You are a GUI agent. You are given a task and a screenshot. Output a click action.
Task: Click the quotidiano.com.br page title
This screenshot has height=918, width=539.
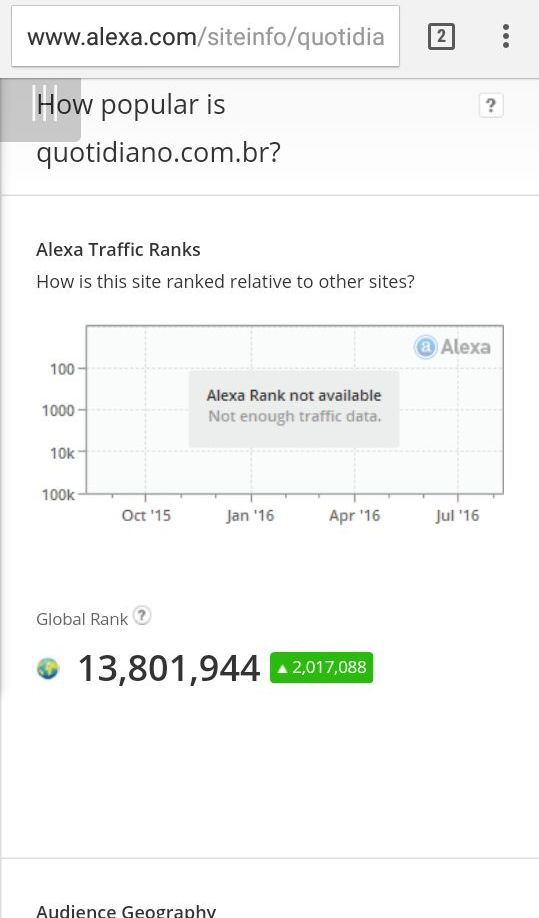tap(158, 153)
